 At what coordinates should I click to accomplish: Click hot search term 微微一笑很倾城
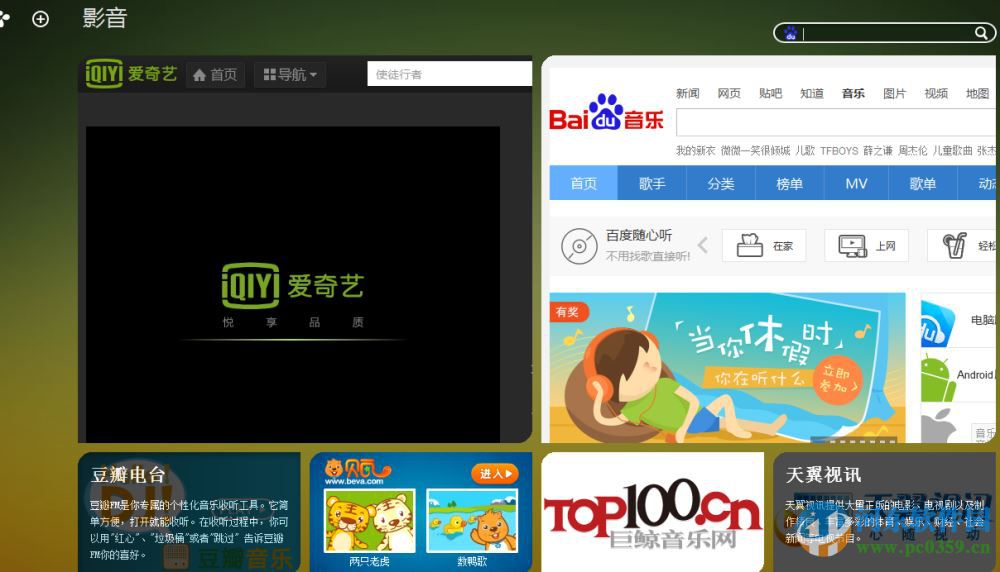click(755, 150)
